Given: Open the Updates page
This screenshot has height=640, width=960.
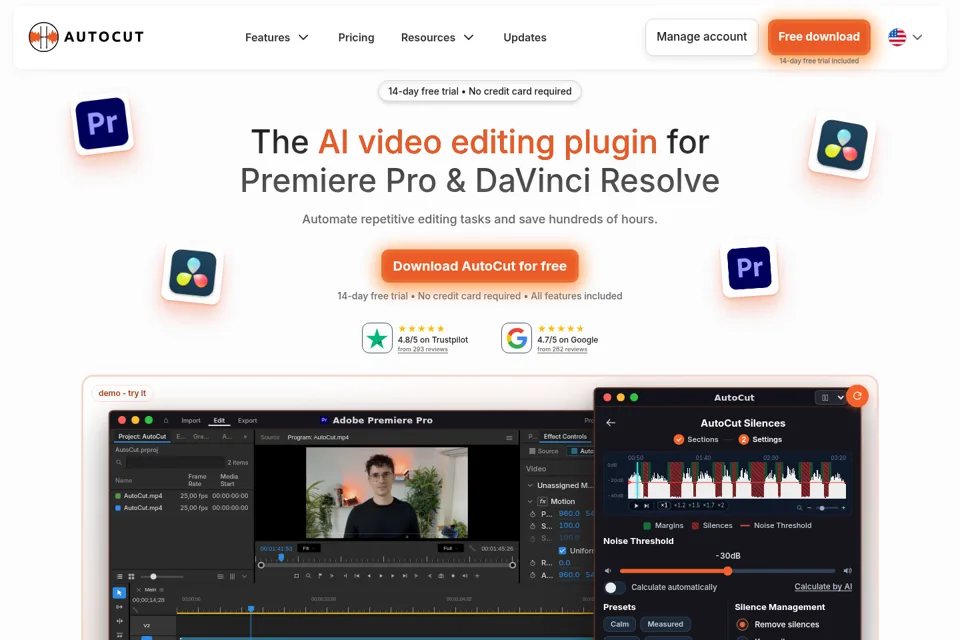Looking at the screenshot, I should tap(525, 37).
